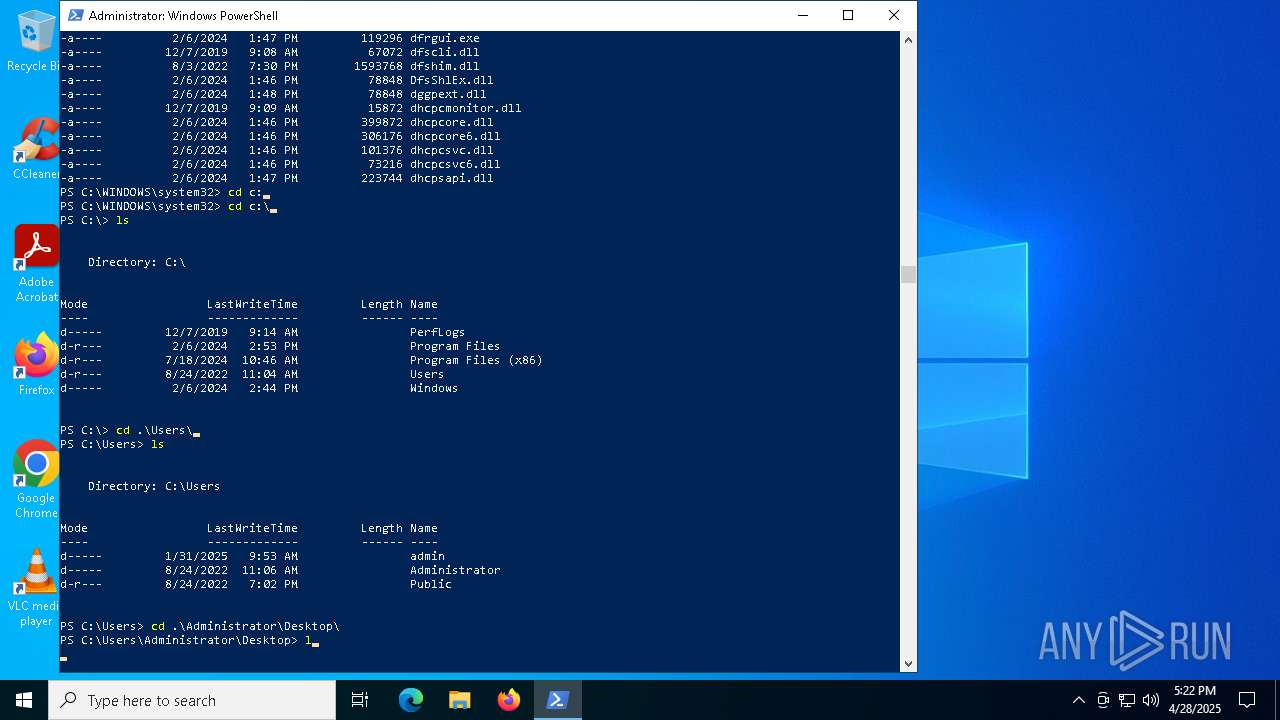Maximize the PowerShell window
Image resolution: width=1280 pixels, height=720 pixels.
(x=848, y=15)
